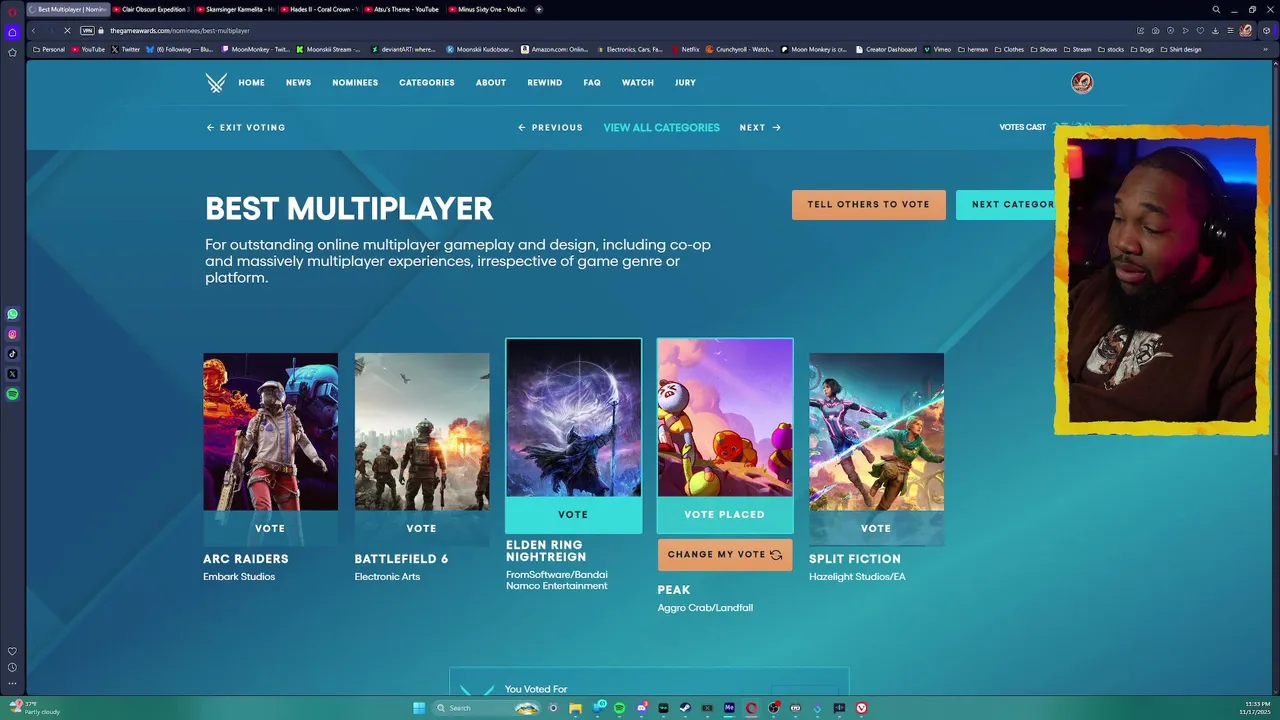Image resolution: width=1280 pixels, height=720 pixels.
Task: Go back using the browser back arrow
Action: 33,31
